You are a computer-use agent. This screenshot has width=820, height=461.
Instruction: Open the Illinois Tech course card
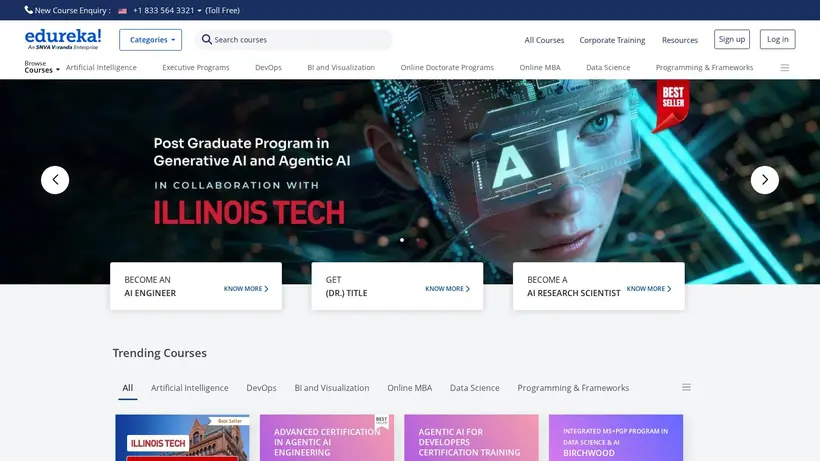pyautogui.click(x=182, y=437)
